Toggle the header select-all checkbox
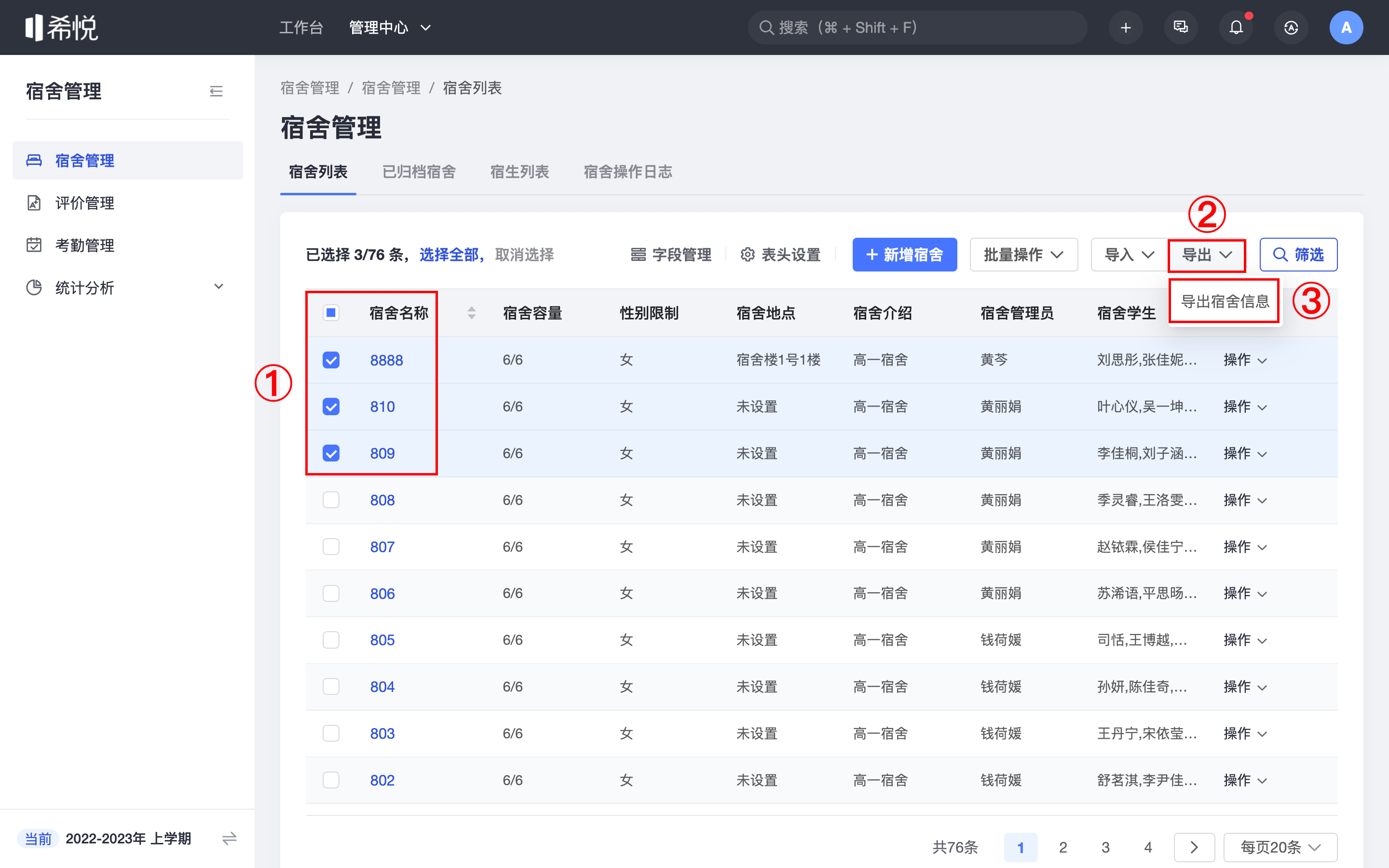The image size is (1389, 868). tap(331, 313)
